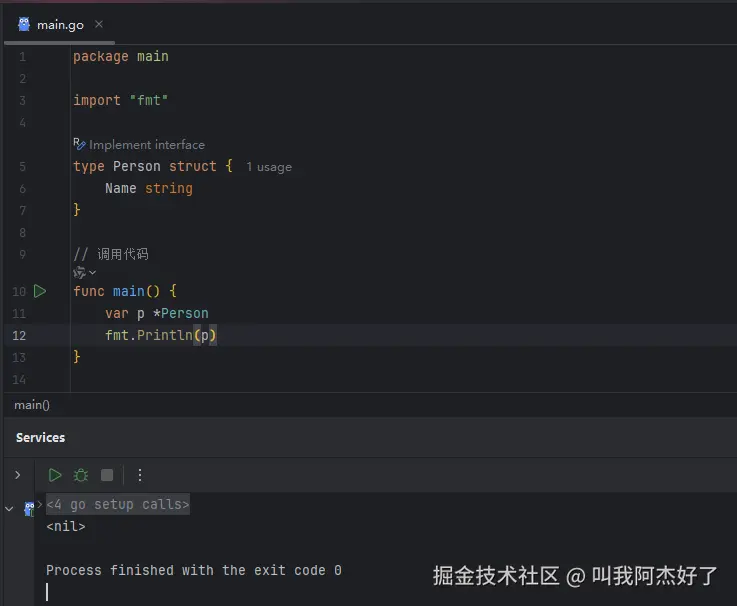Click the Implement interface inlay link
737x606 pixels.
pos(147,145)
